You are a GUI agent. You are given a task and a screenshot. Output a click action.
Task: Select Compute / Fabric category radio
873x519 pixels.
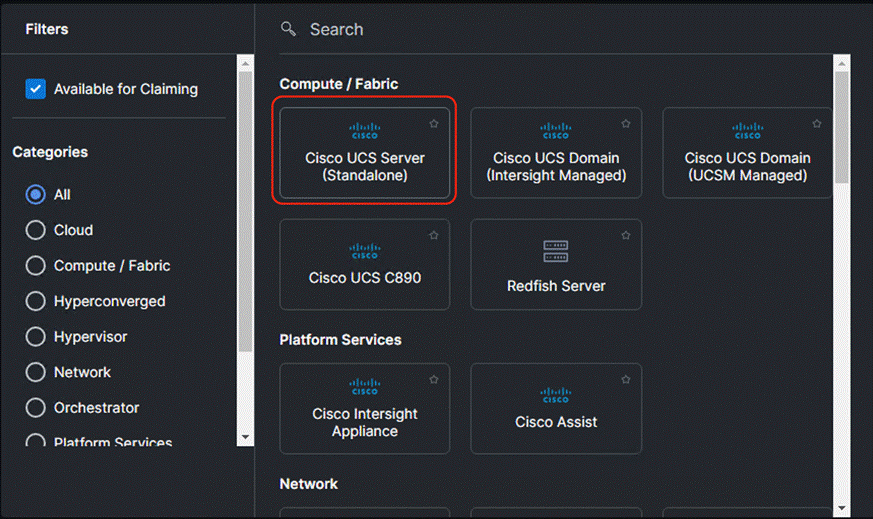(x=36, y=266)
